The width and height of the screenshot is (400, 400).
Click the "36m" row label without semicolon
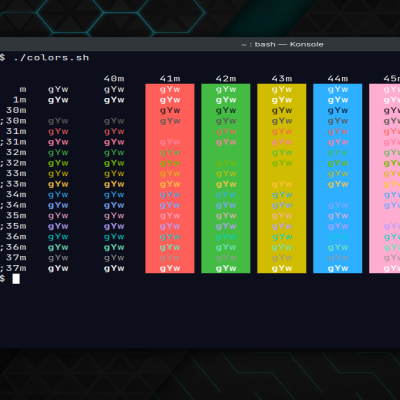tap(16, 237)
